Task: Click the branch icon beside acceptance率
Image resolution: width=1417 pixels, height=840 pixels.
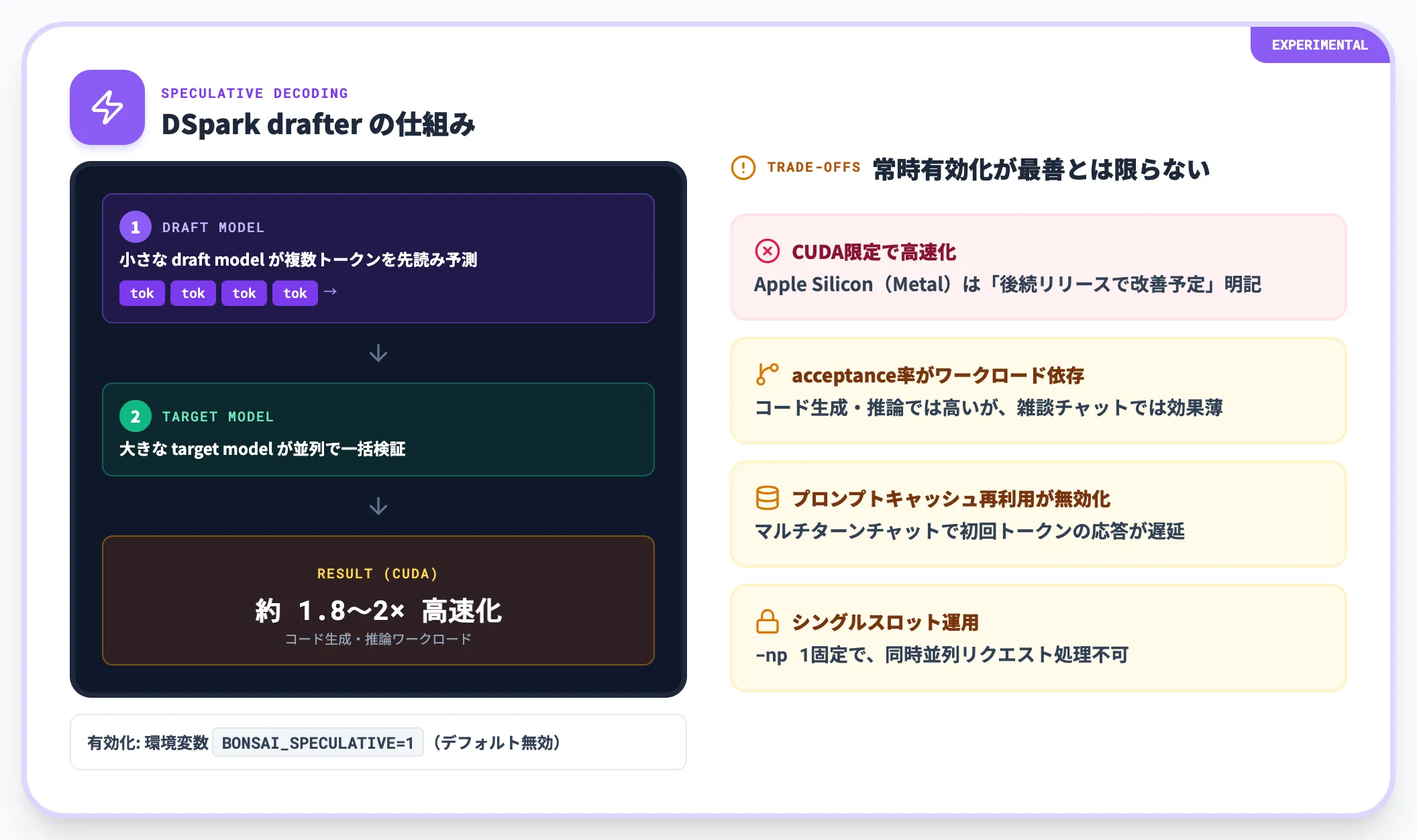Action: point(768,374)
